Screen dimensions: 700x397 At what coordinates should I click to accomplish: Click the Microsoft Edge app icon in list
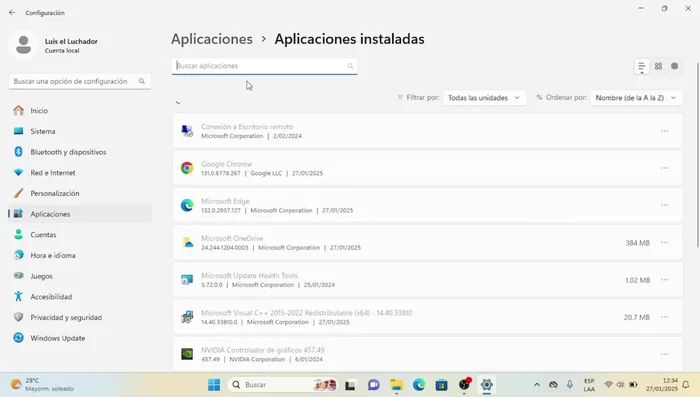pyautogui.click(x=187, y=205)
